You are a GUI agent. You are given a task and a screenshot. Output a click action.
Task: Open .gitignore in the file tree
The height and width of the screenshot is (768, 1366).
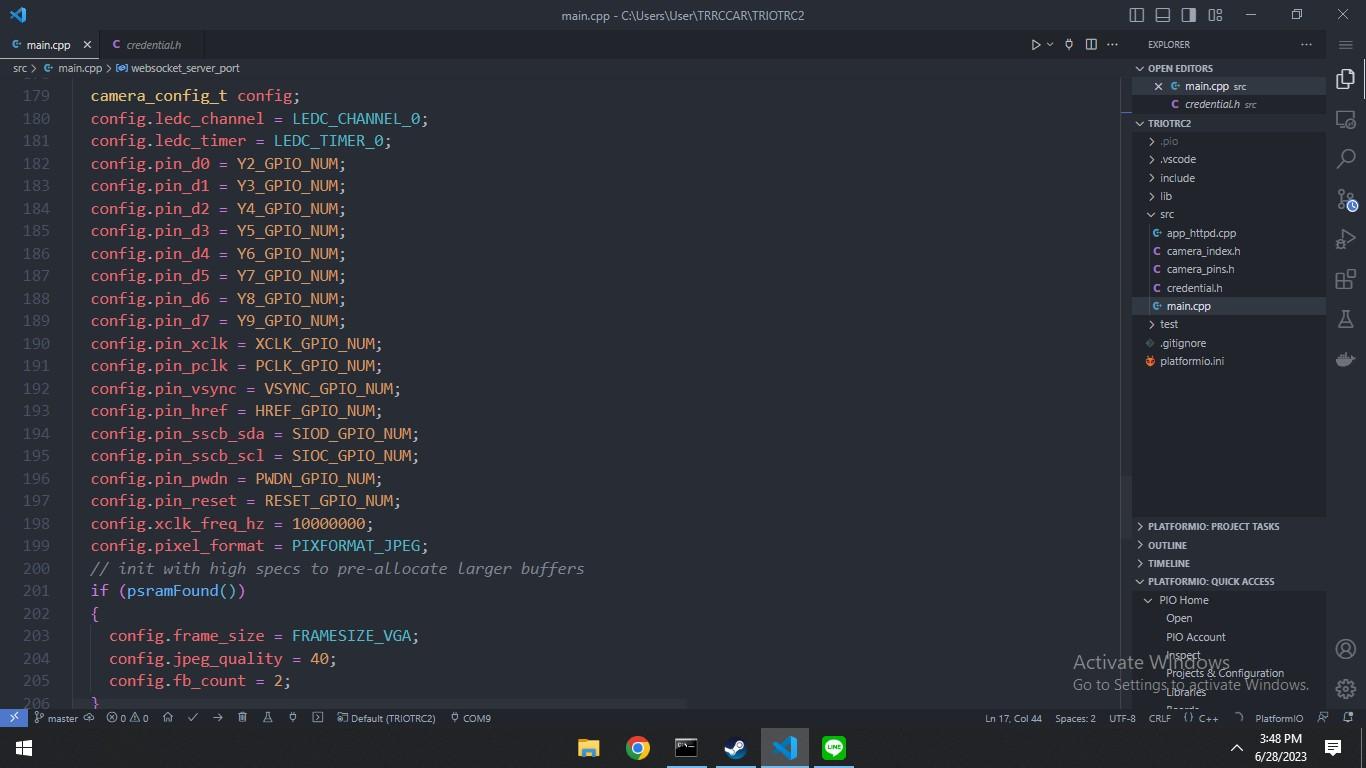click(1229, 343)
